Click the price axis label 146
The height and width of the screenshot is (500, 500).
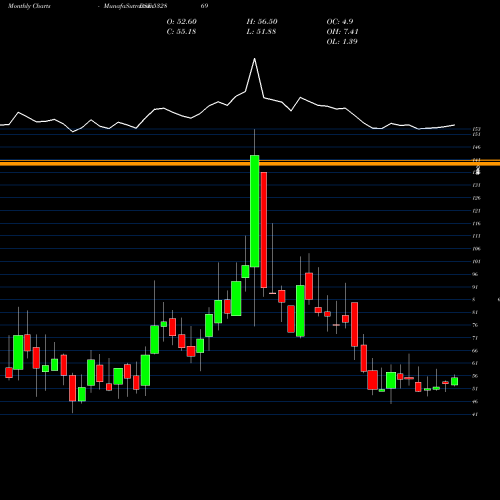(x=477, y=147)
